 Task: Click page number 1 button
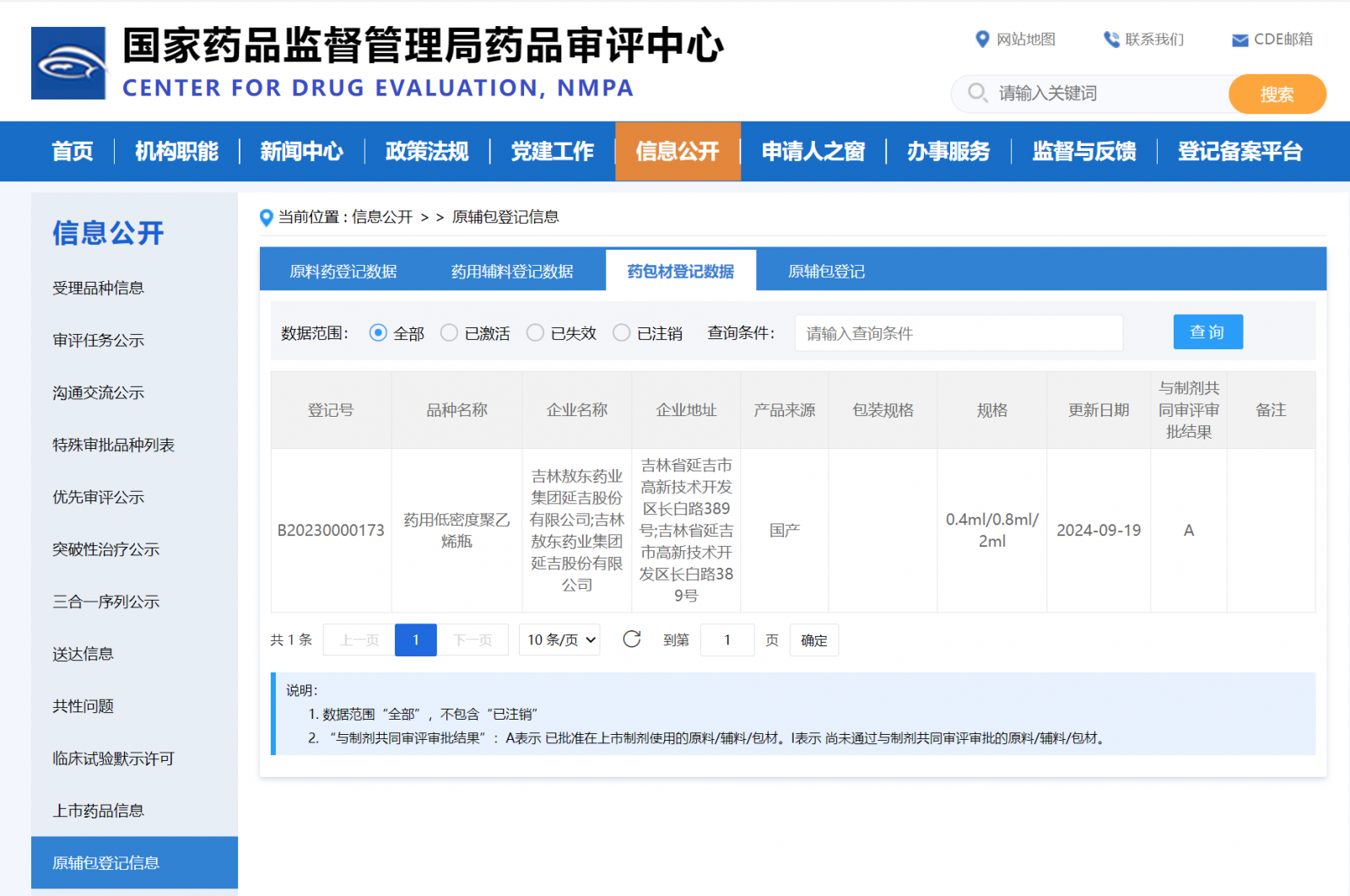(416, 640)
